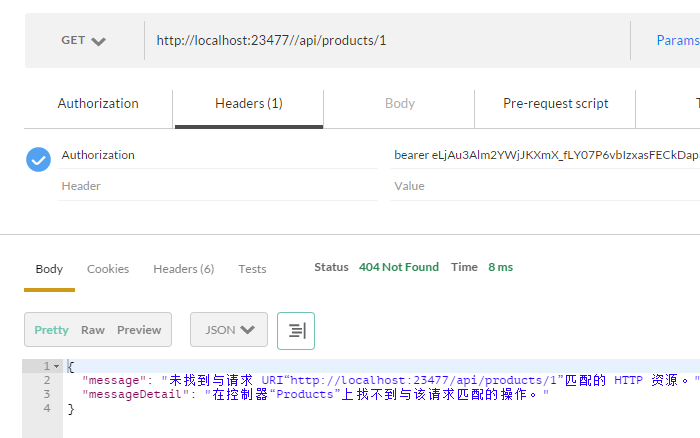
Task: Collapse the JSON object at line 1
Action: (56, 367)
